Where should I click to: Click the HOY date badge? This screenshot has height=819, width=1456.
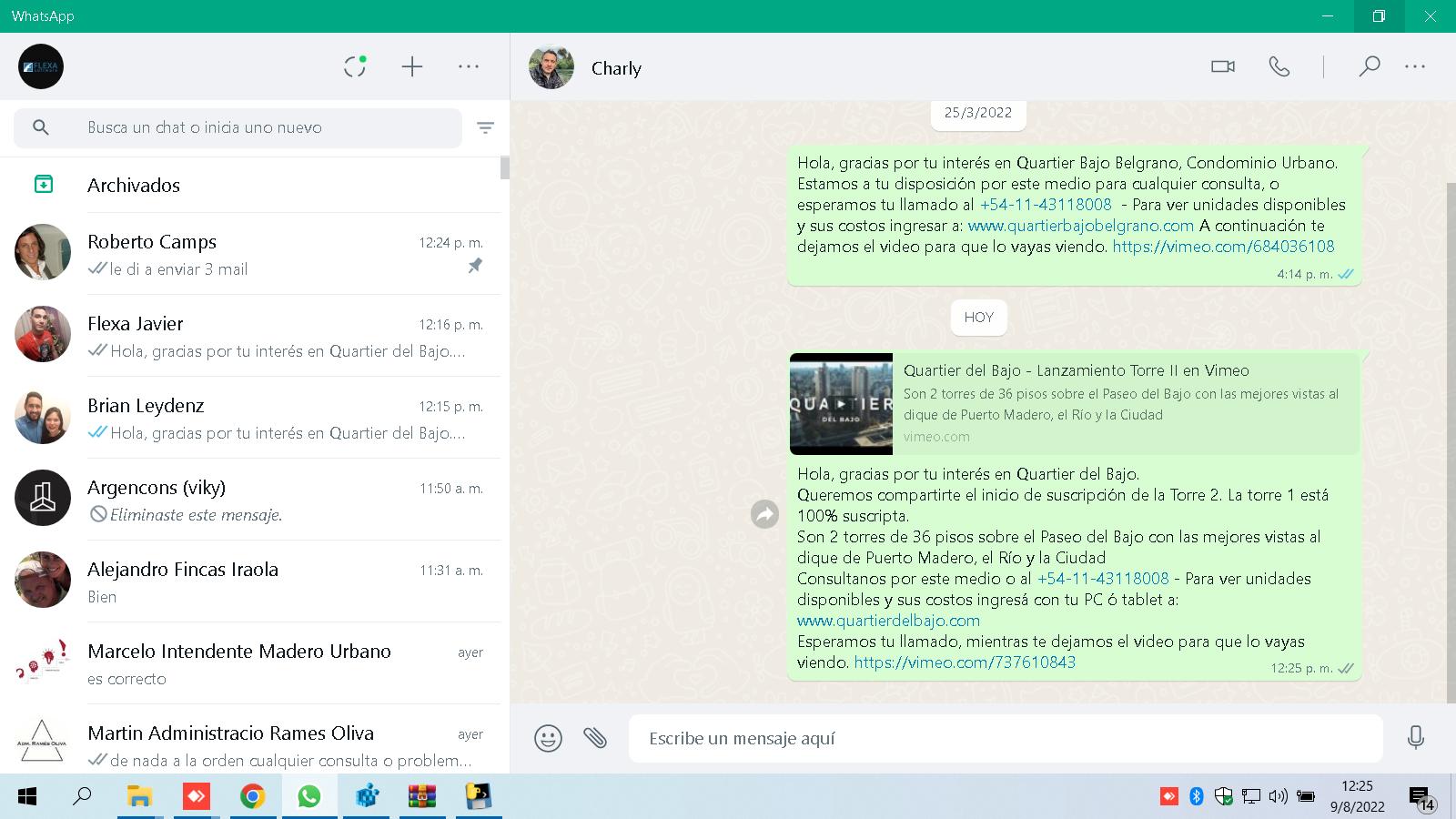point(978,318)
